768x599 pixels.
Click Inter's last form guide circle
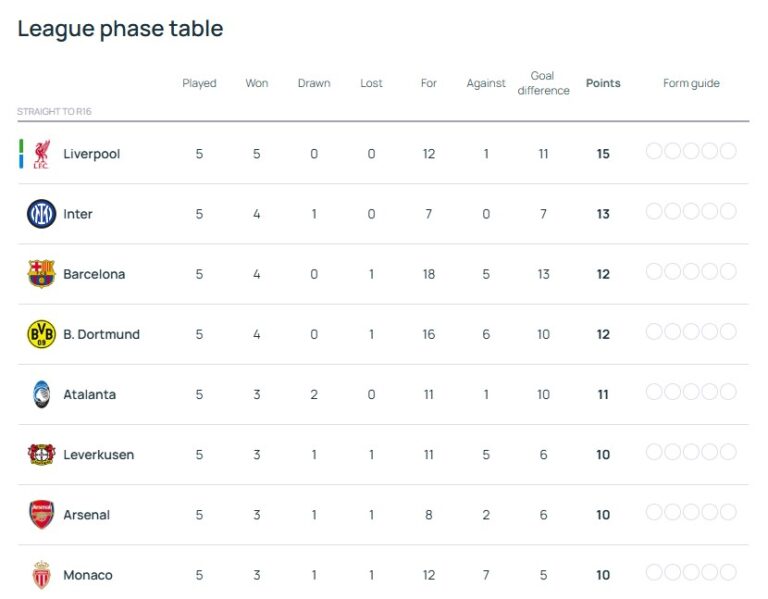728,211
